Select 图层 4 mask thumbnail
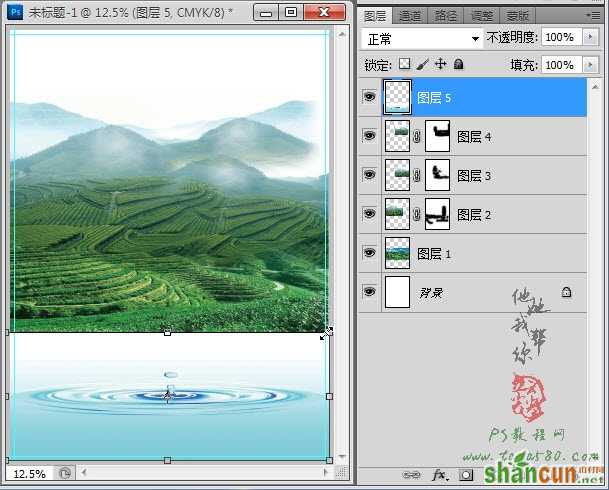 438,136
